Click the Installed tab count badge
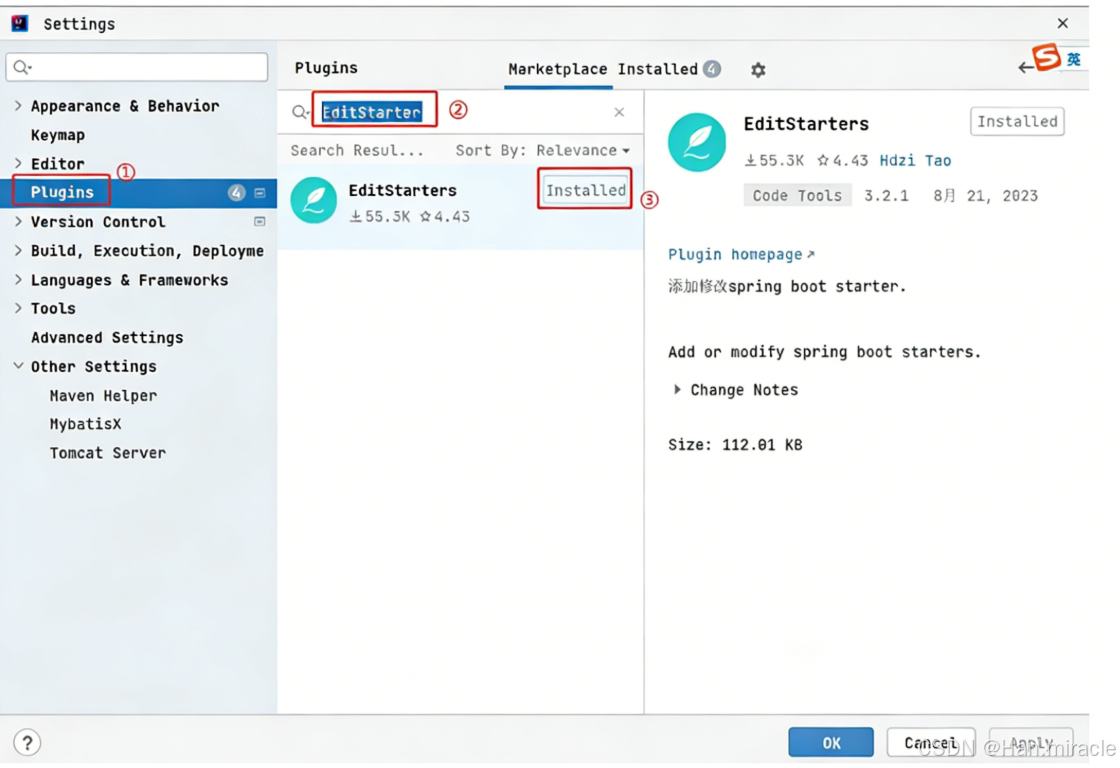The width and height of the screenshot is (1120, 768). click(711, 69)
